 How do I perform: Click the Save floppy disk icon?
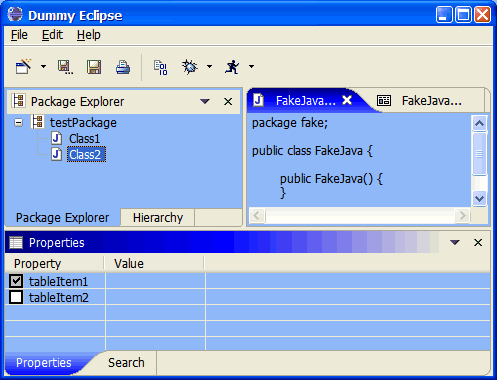coord(94,67)
